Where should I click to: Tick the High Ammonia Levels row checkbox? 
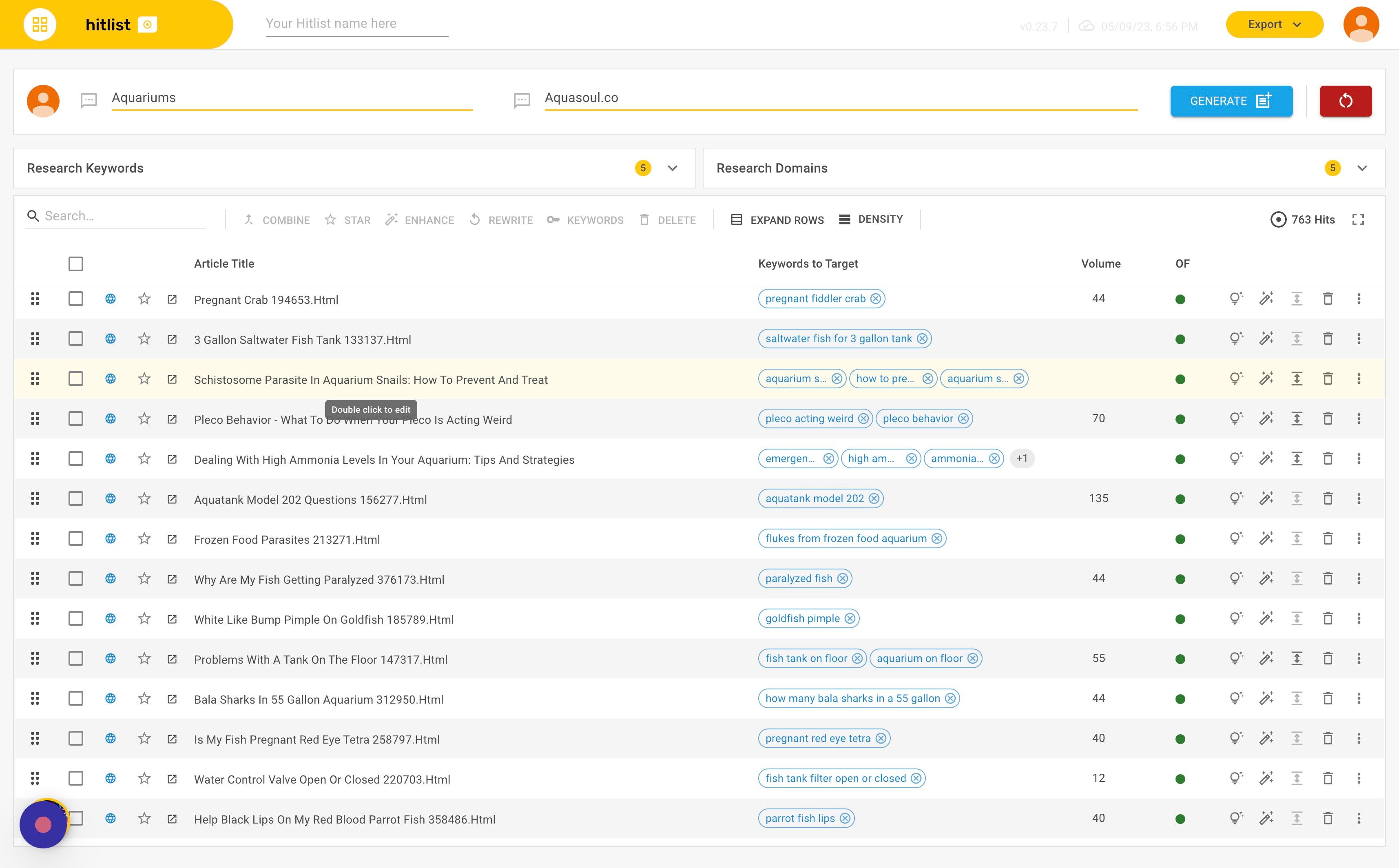[x=75, y=459]
